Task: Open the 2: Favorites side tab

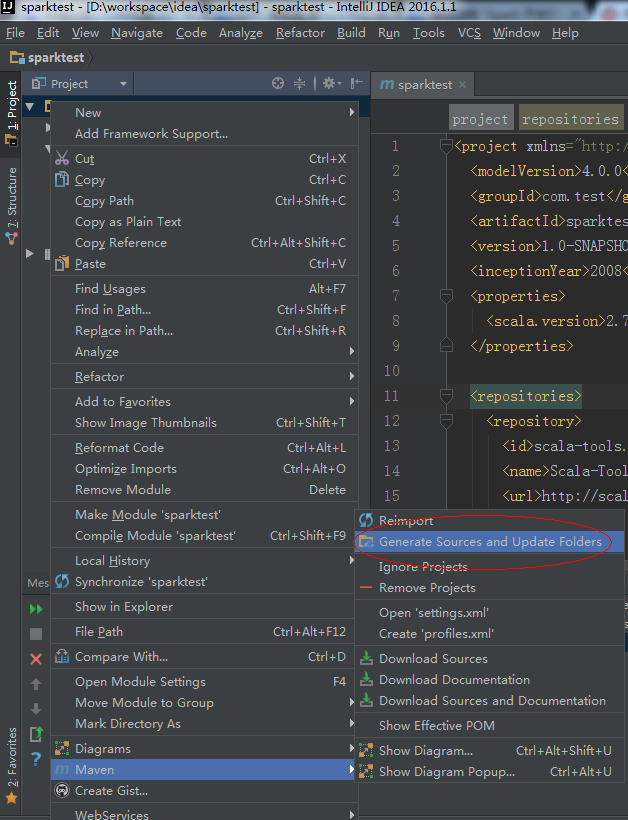Action: 11,765
